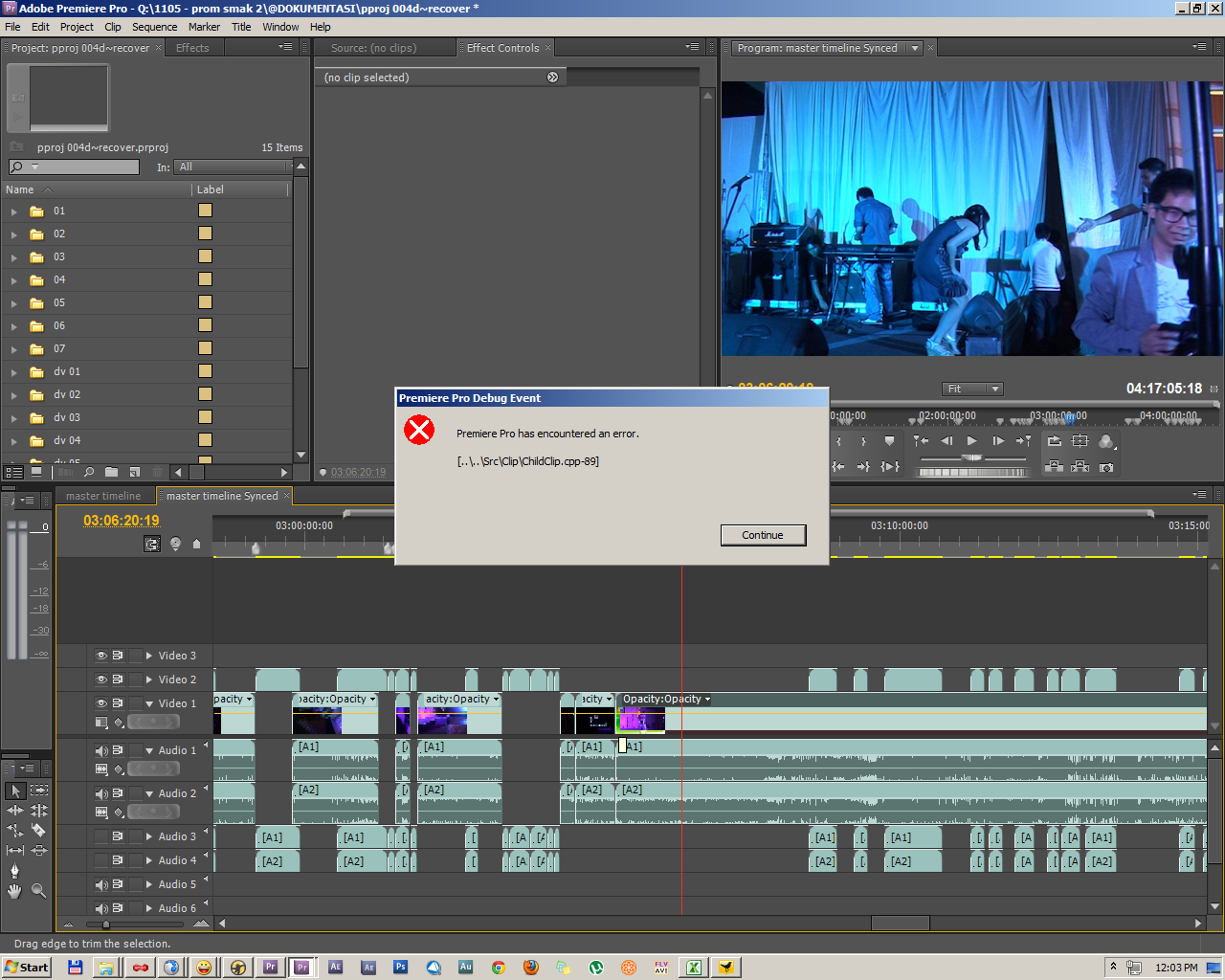
Task: Mute Audio 5 track speaker
Action: [101, 884]
